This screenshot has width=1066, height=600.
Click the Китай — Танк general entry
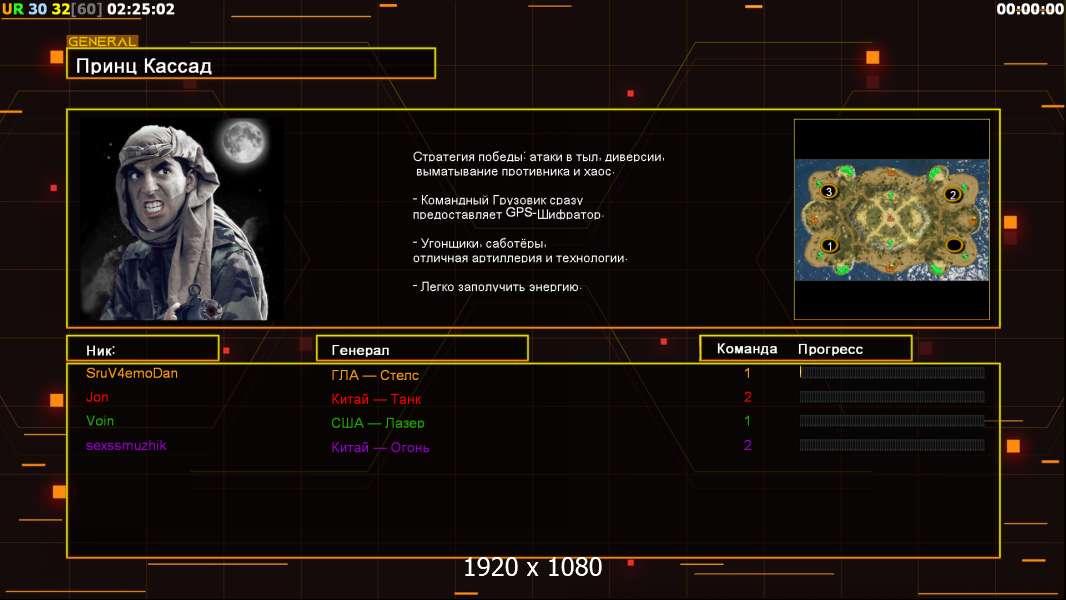pos(376,399)
